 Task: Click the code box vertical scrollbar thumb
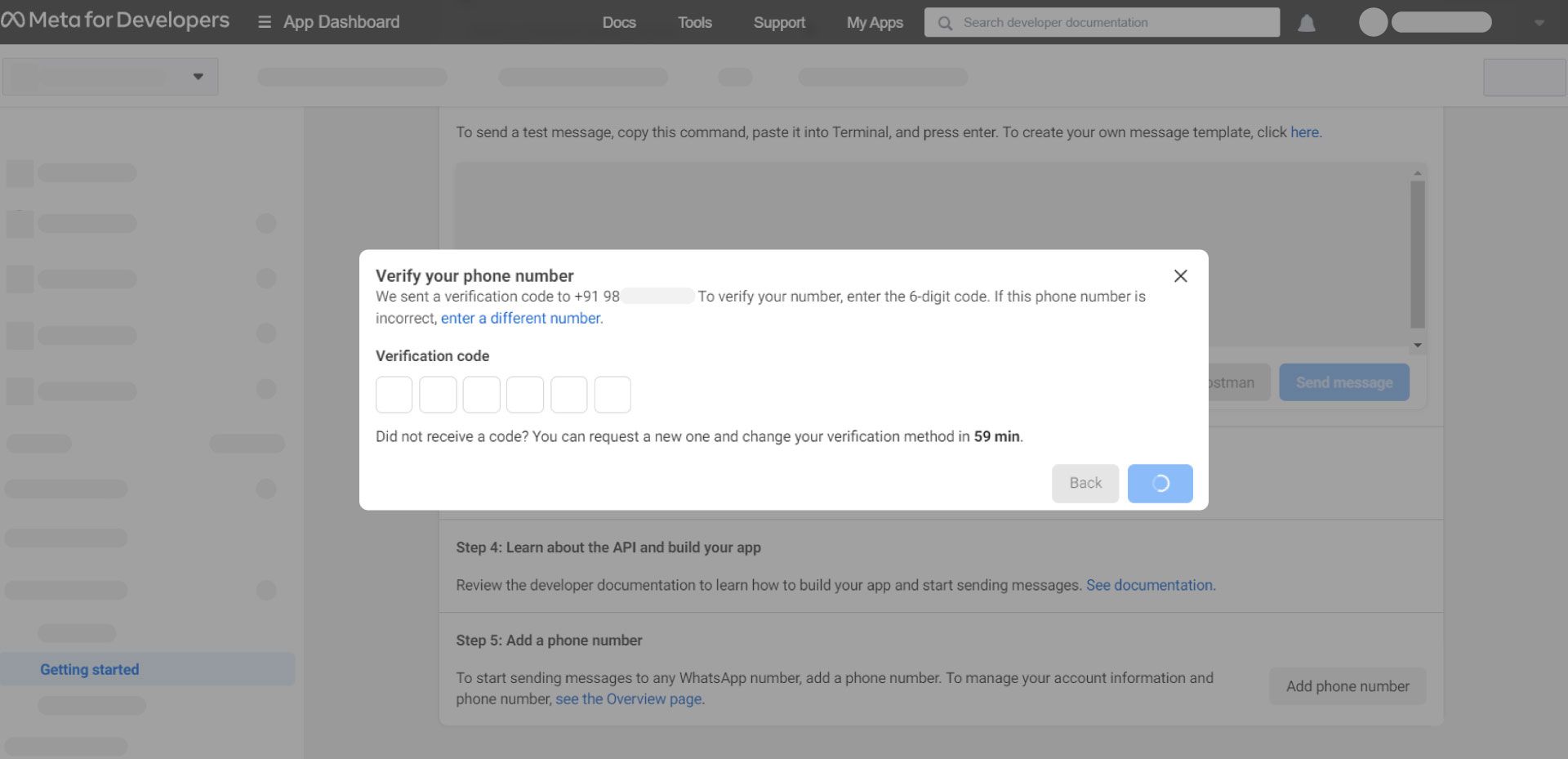pos(1418,254)
